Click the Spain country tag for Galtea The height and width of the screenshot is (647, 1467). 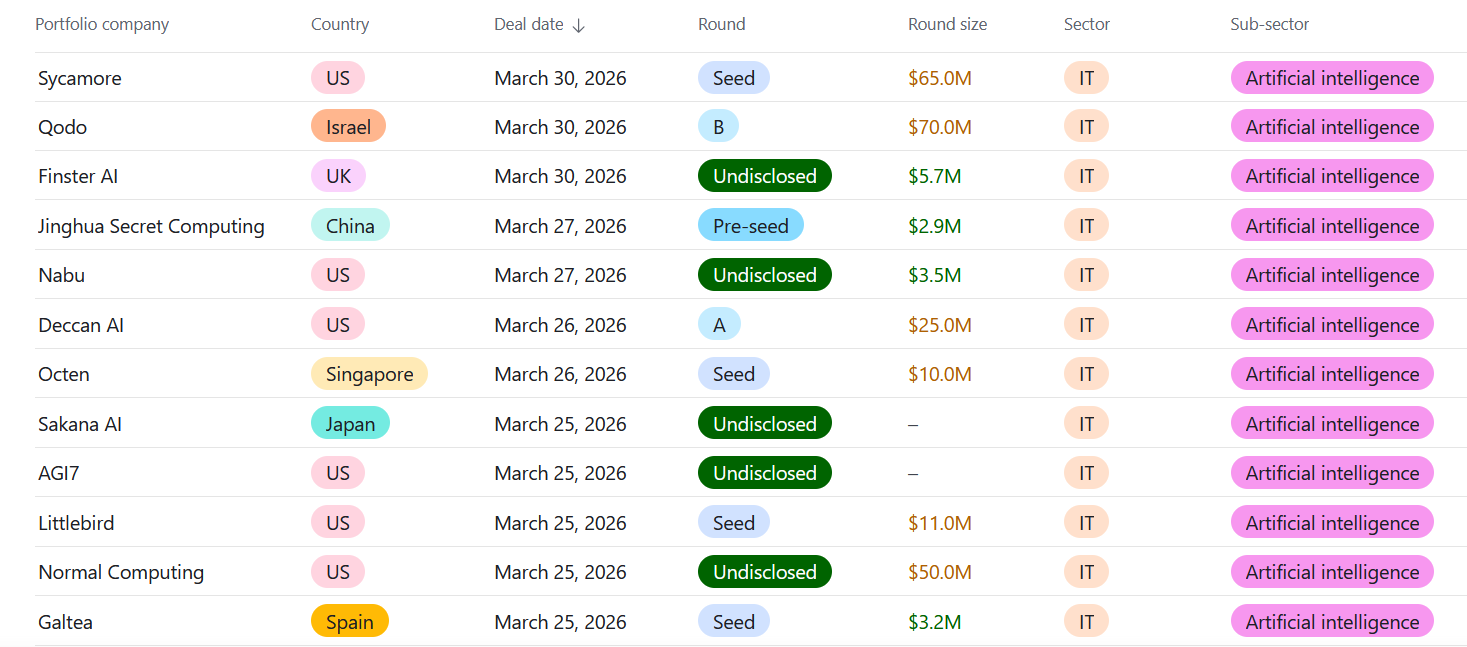(x=349, y=622)
